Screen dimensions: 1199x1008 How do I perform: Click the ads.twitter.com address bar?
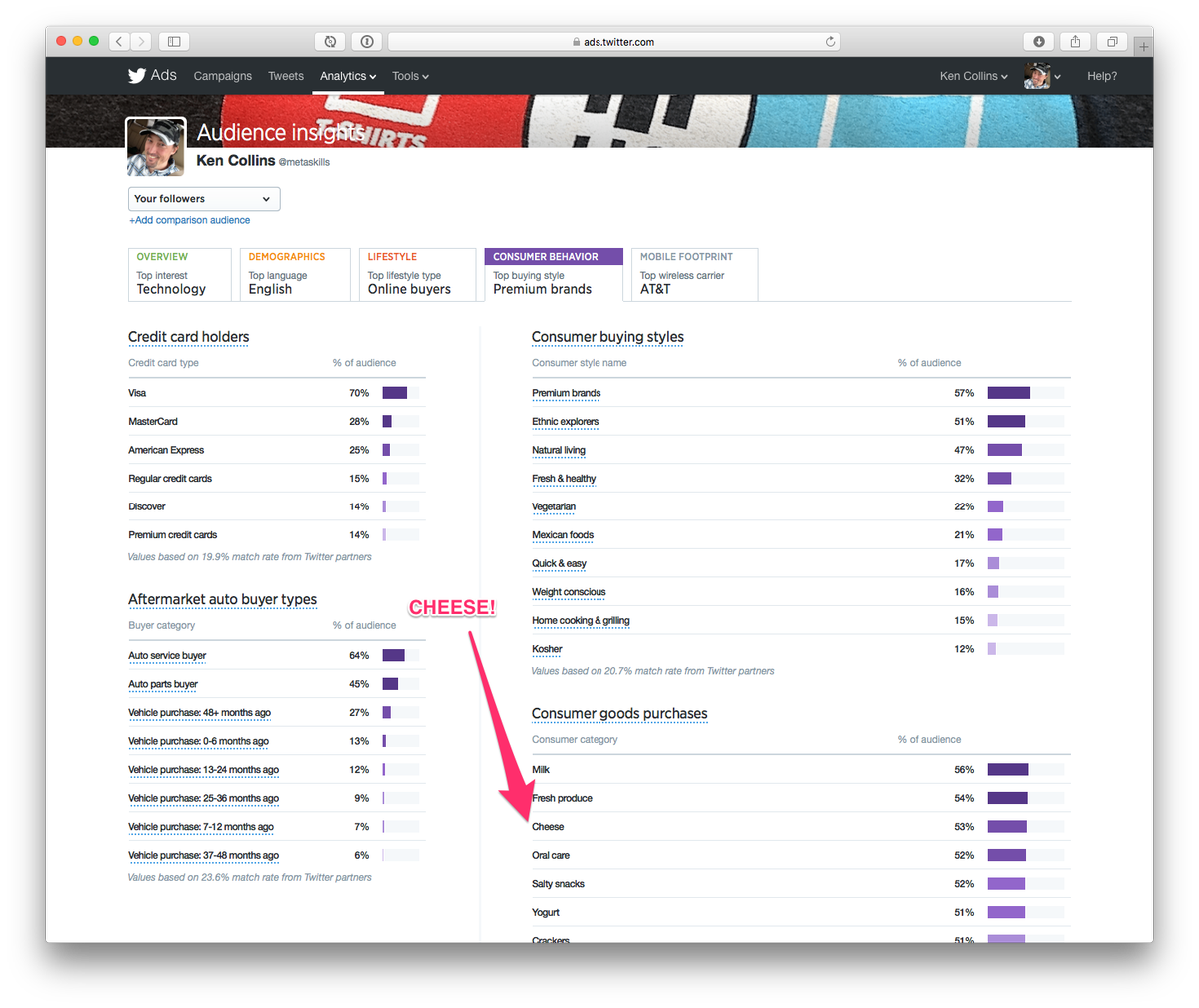coord(613,42)
